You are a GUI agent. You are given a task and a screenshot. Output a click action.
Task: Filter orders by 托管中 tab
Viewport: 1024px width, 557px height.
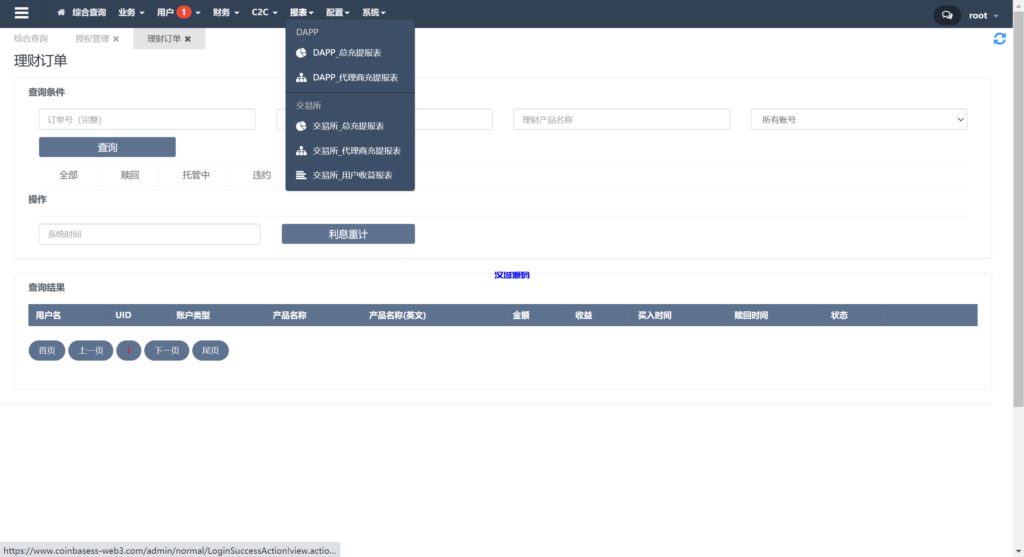[x=196, y=175]
